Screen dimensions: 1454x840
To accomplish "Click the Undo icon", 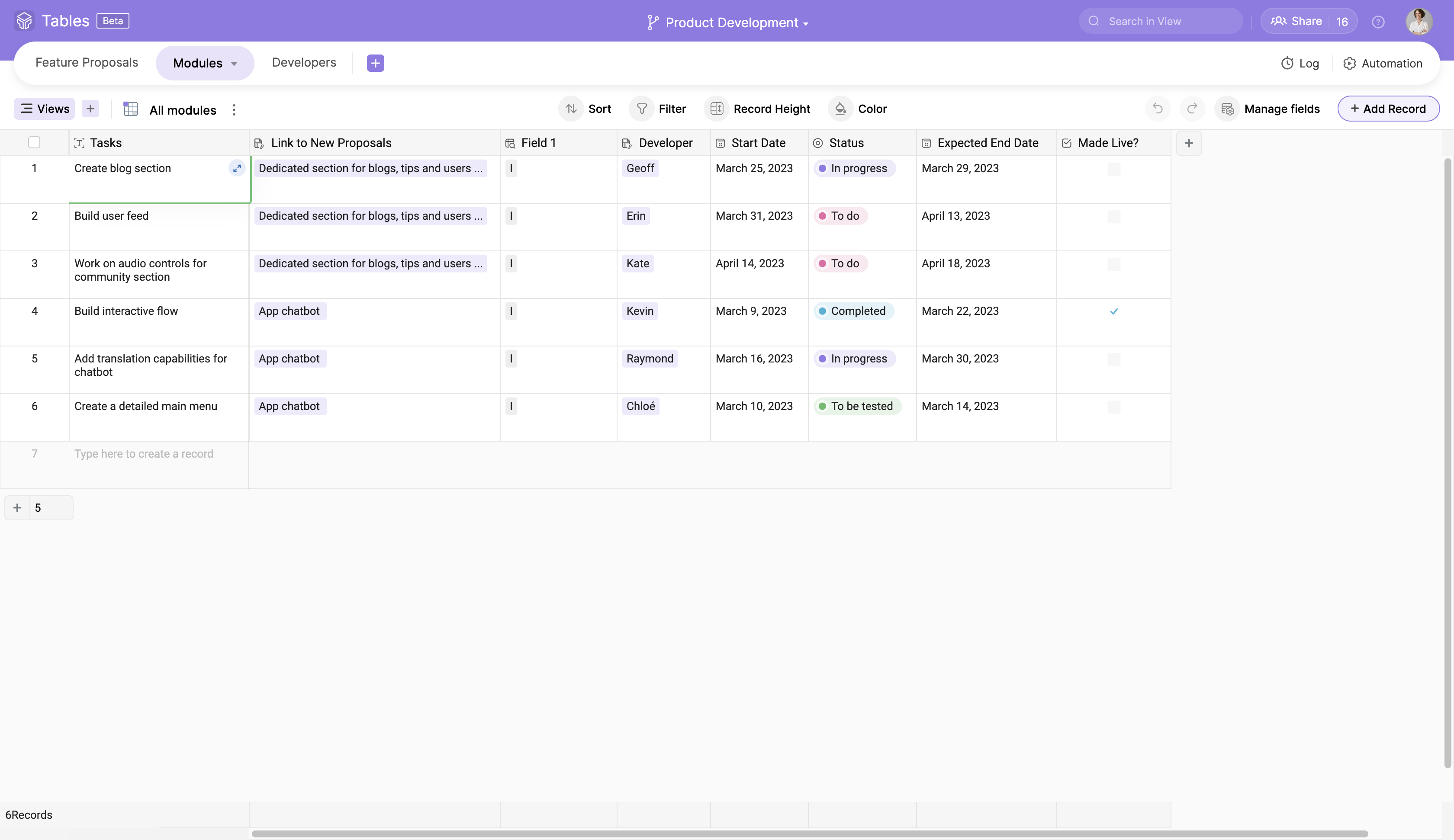I will tap(1157, 108).
